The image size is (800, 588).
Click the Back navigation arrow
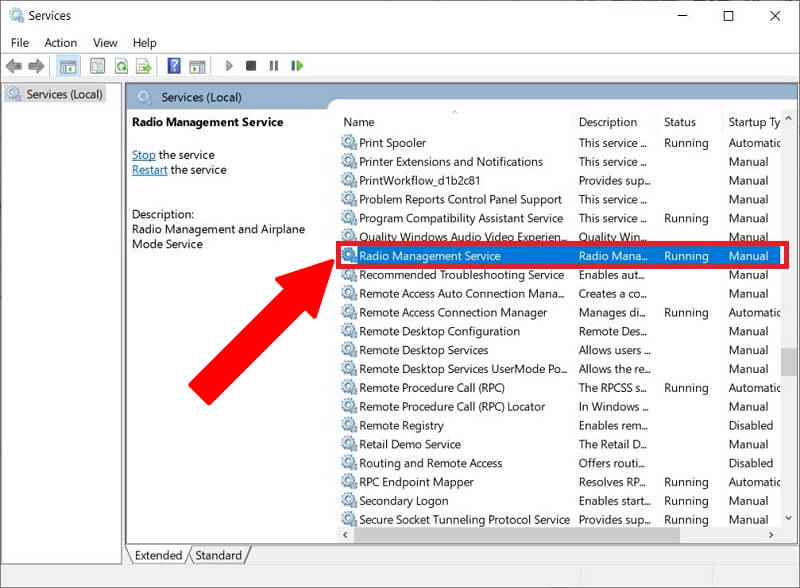point(13,66)
